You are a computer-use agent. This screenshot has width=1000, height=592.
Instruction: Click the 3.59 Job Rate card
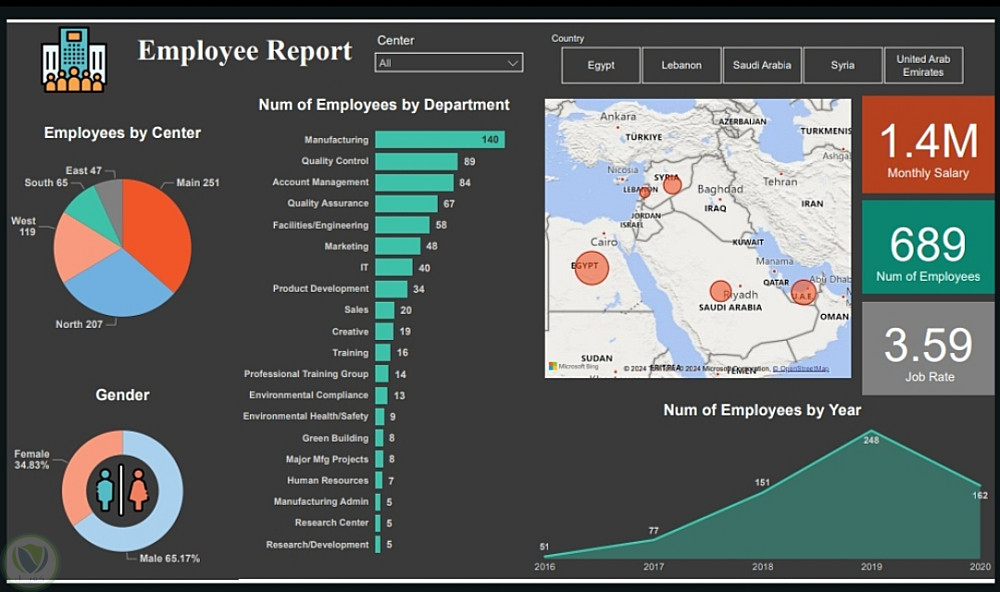click(x=928, y=348)
